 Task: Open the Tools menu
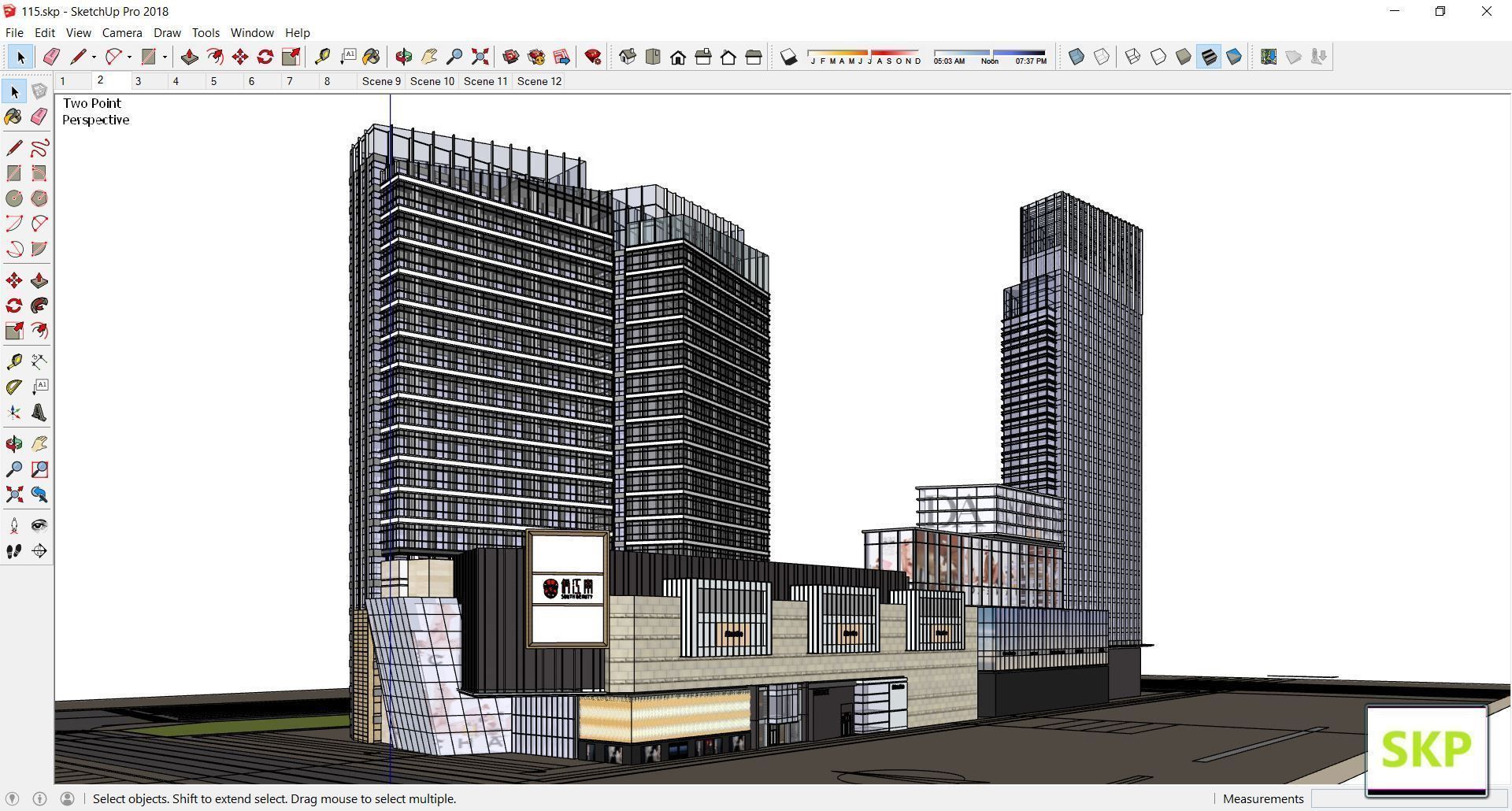[x=206, y=33]
